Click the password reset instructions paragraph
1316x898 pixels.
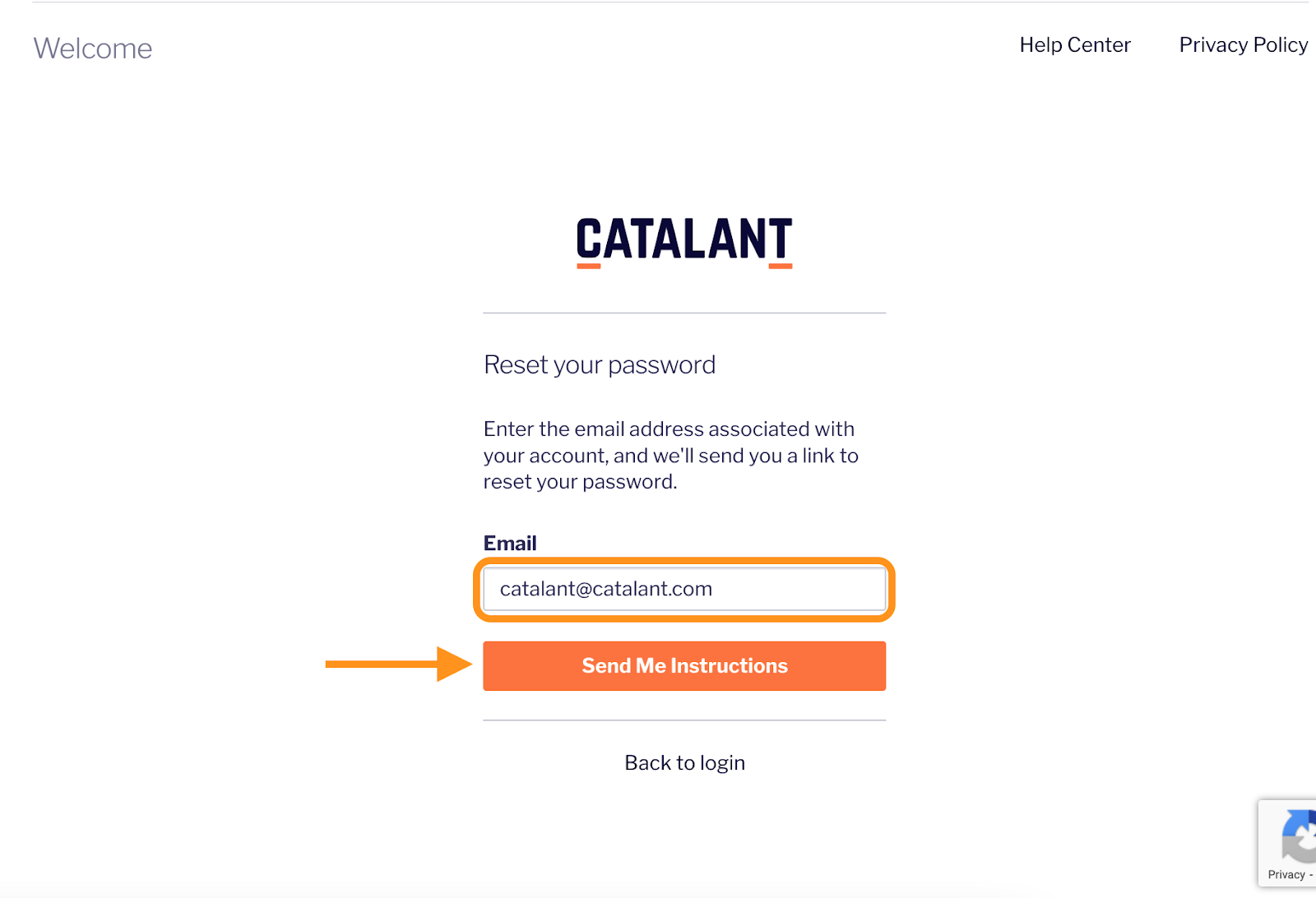click(670, 455)
